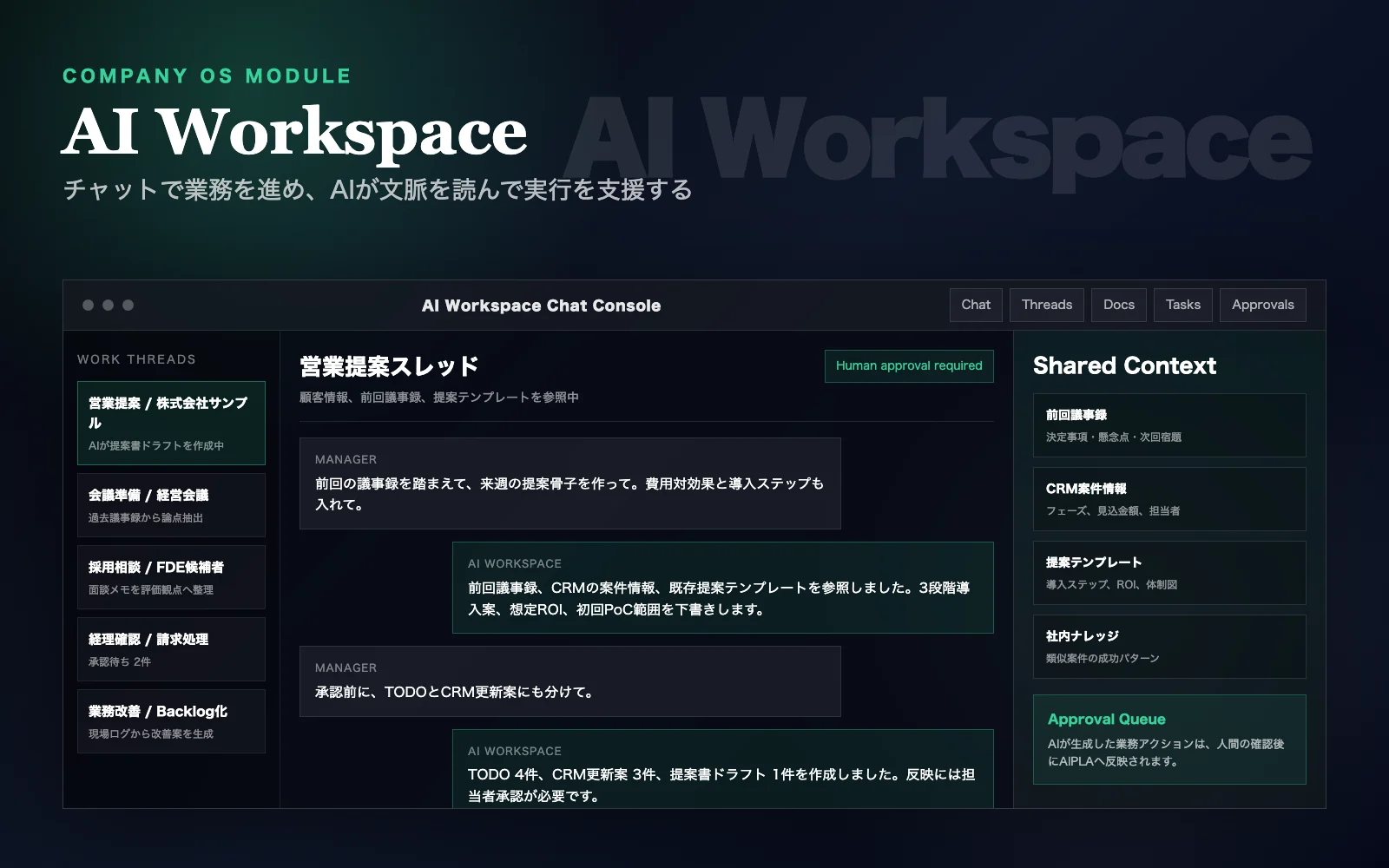Image resolution: width=1389 pixels, height=868 pixels.
Task: Click the middle gray window dot
Action: coord(108,305)
